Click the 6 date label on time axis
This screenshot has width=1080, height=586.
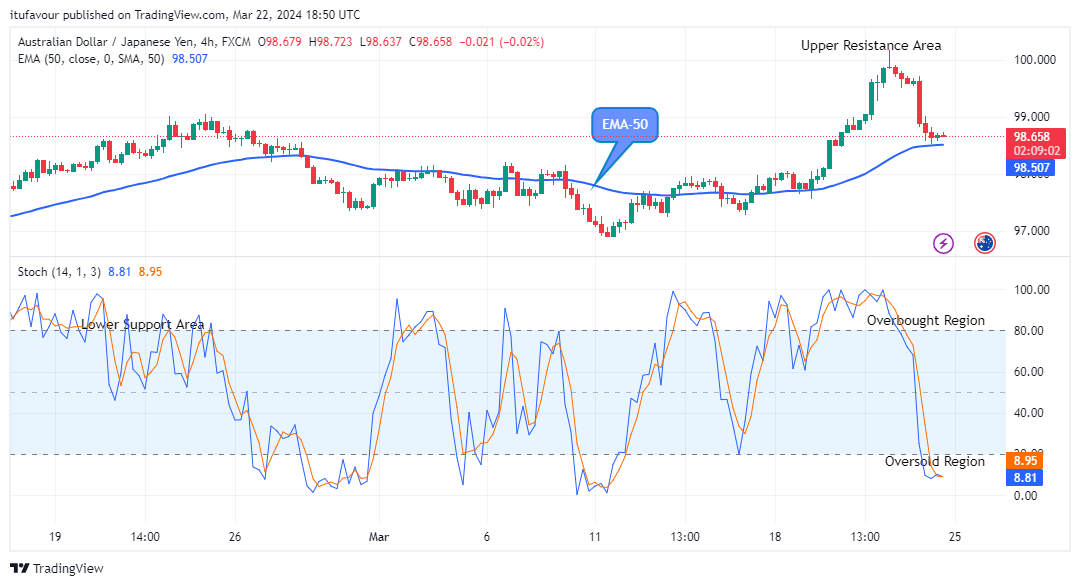click(487, 537)
